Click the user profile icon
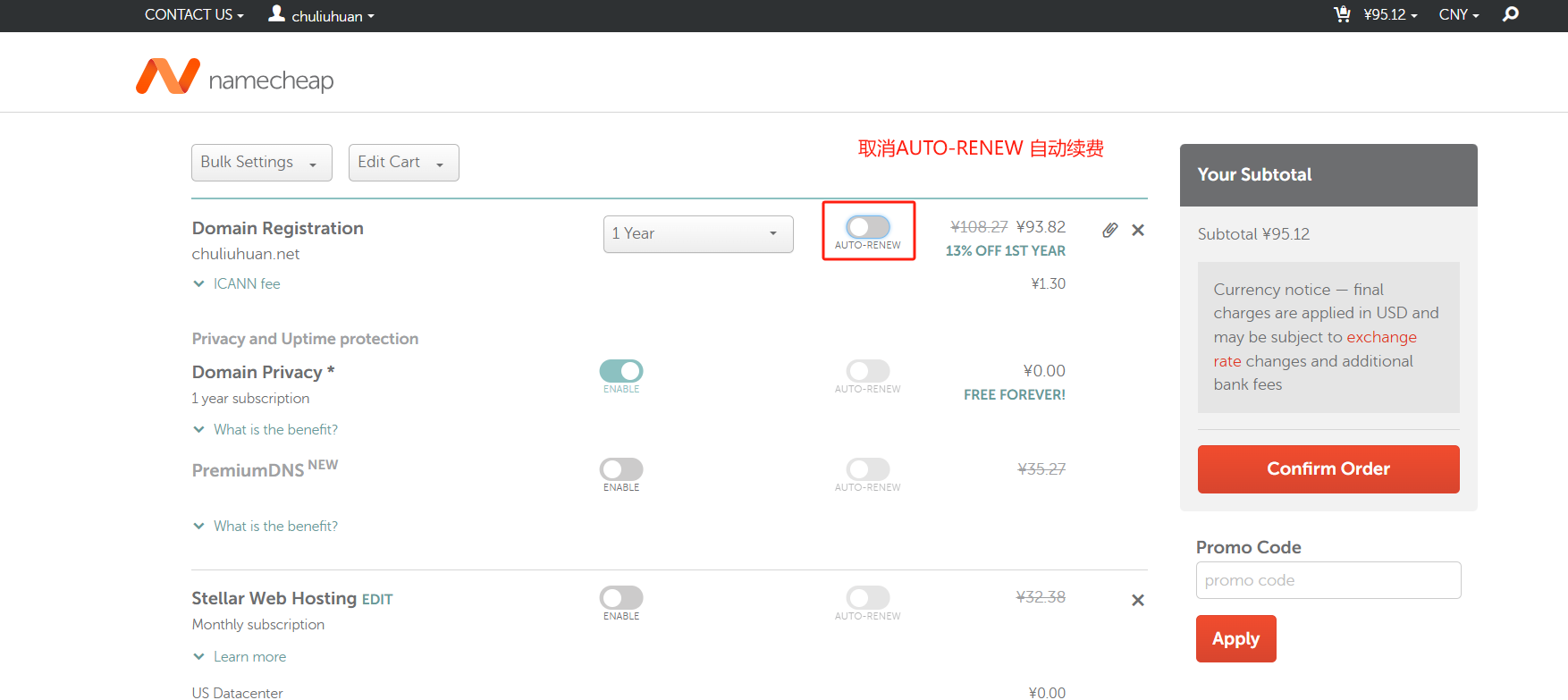 tap(277, 13)
